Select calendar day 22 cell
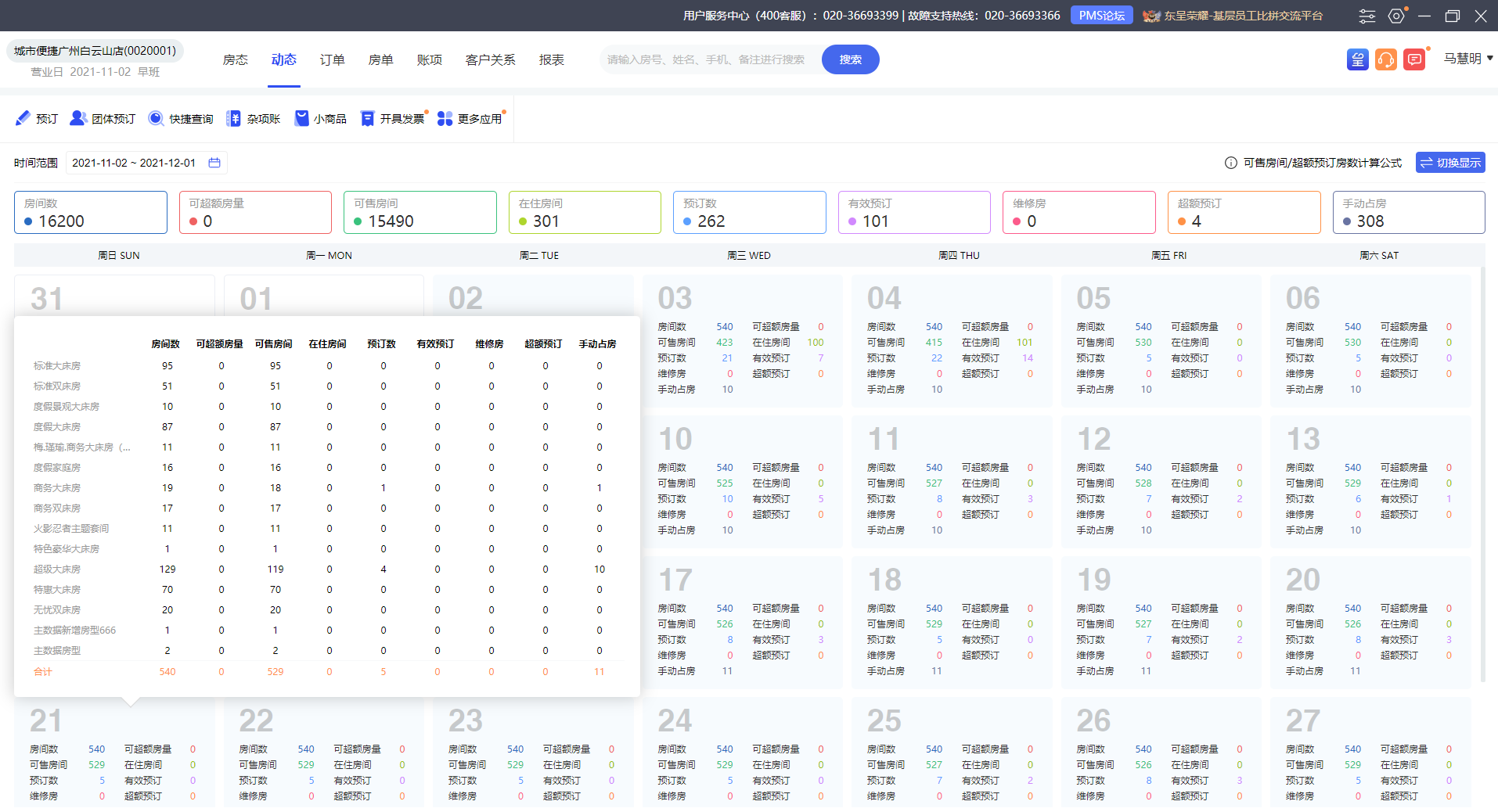The image size is (1498, 812). (x=324, y=752)
